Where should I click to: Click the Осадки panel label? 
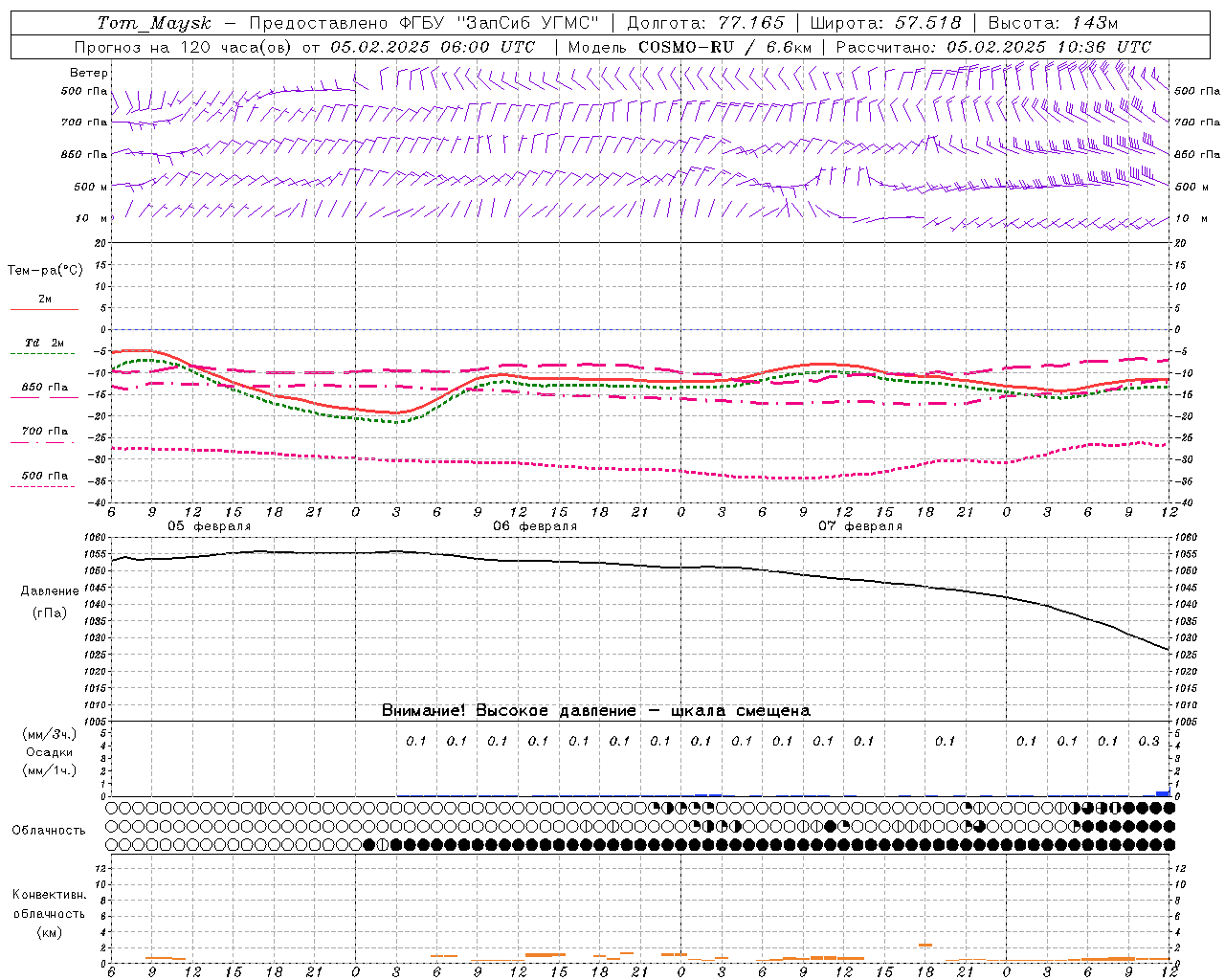50,752
